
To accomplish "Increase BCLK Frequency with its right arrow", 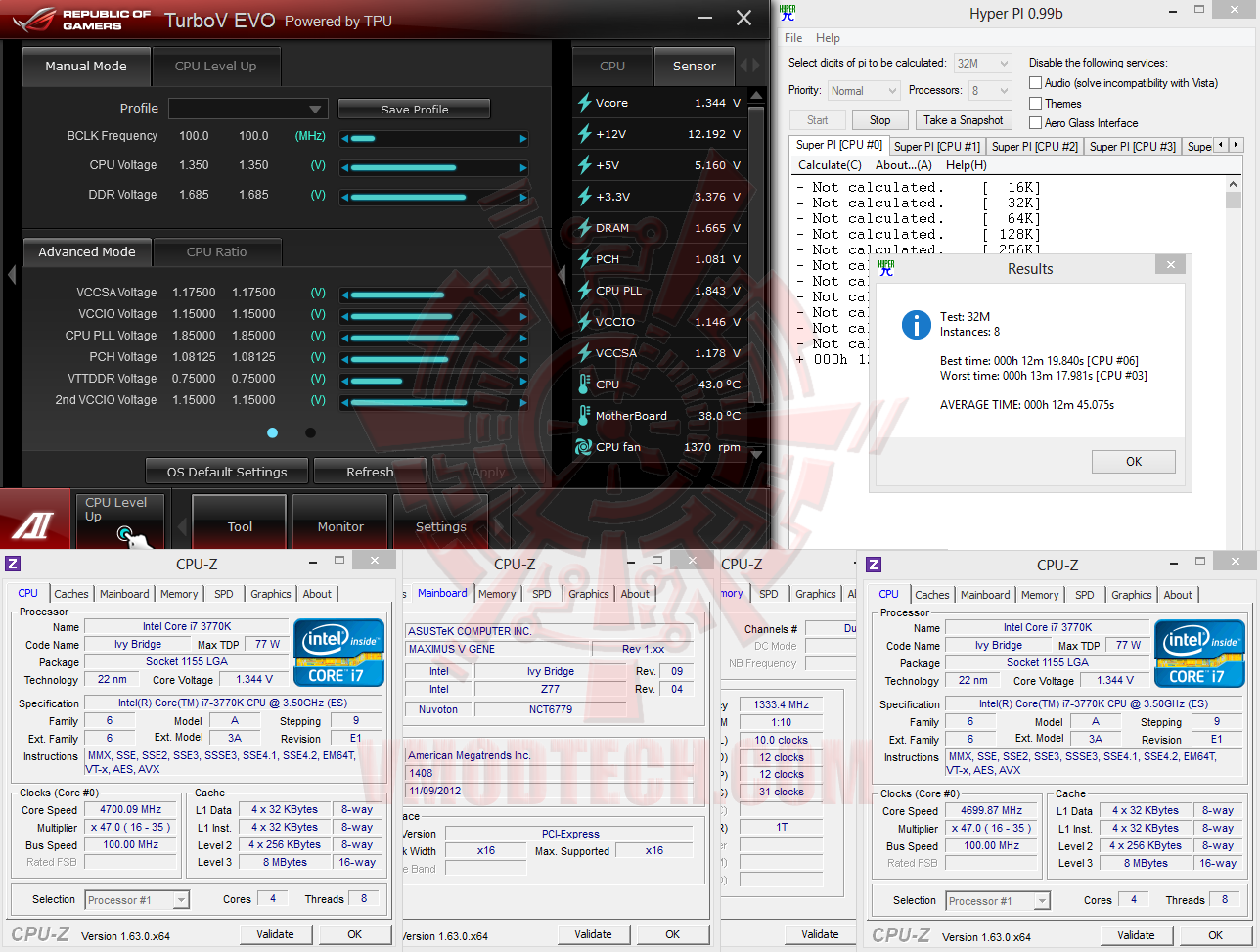I will 523,139.
